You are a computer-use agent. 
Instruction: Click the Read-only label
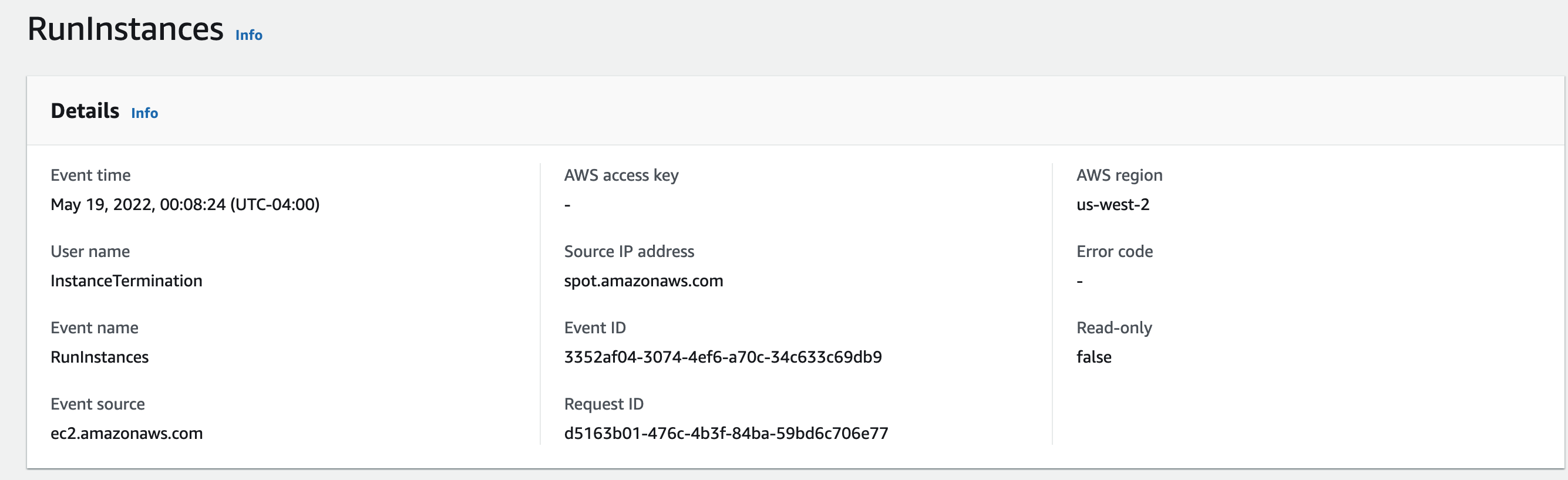pos(1114,327)
